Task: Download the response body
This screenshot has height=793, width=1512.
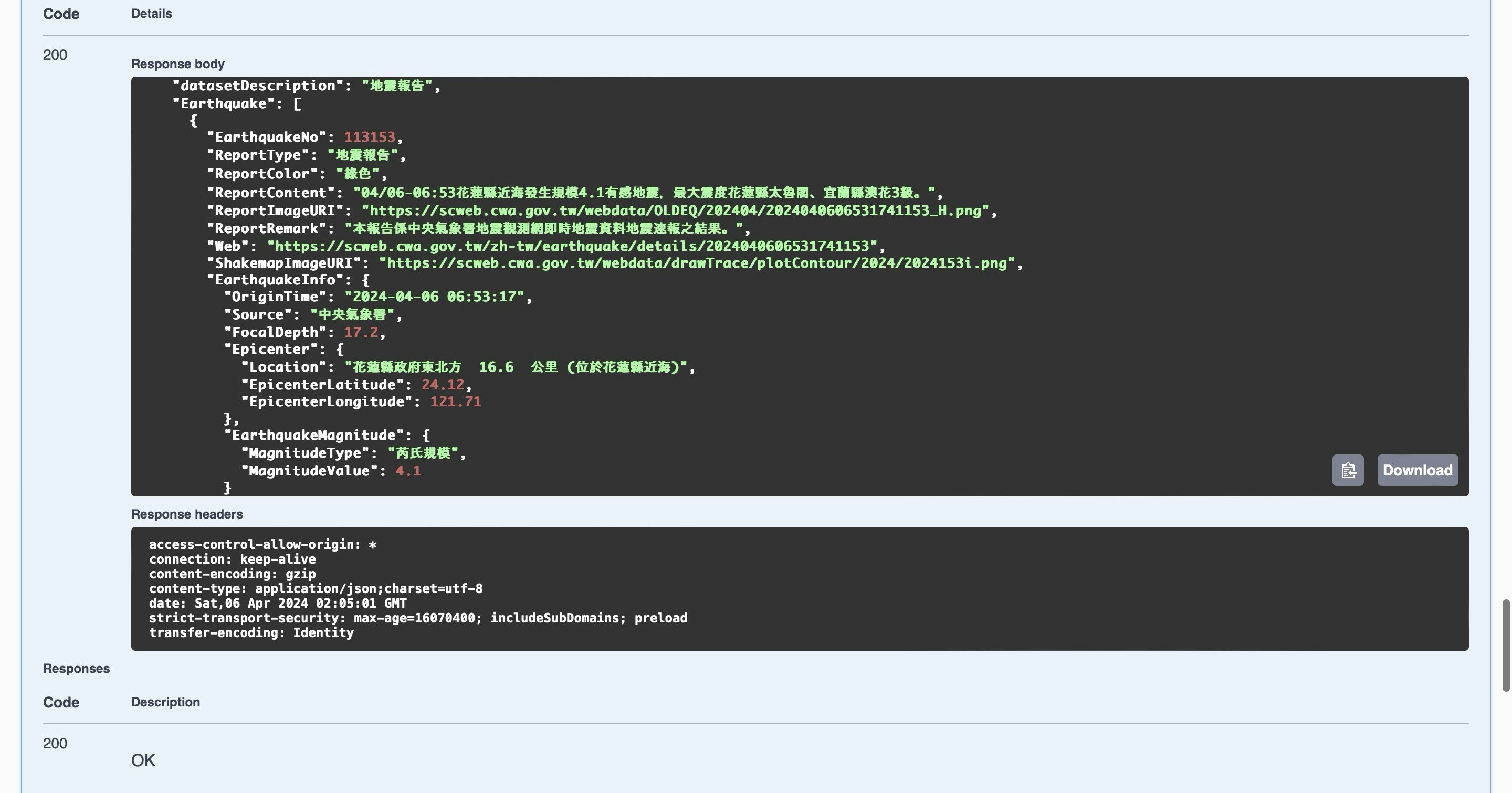Action: pos(1417,470)
